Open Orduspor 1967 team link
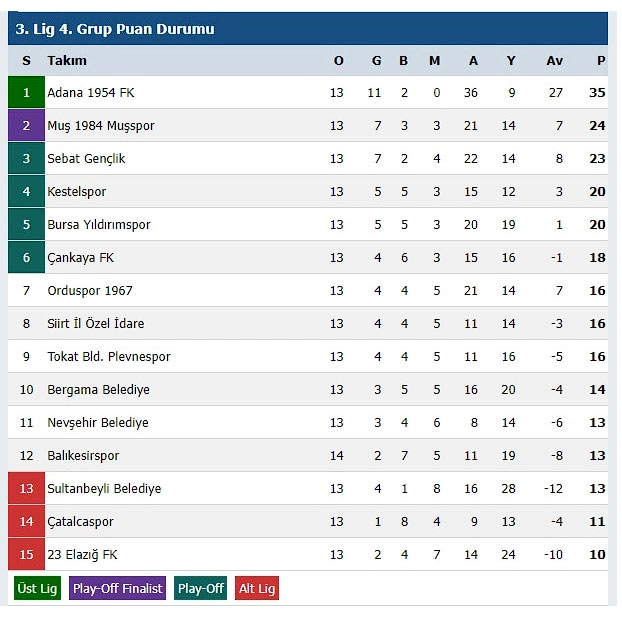This screenshot has width=622, height=625. pyautogui.click(x=90, y=291)
